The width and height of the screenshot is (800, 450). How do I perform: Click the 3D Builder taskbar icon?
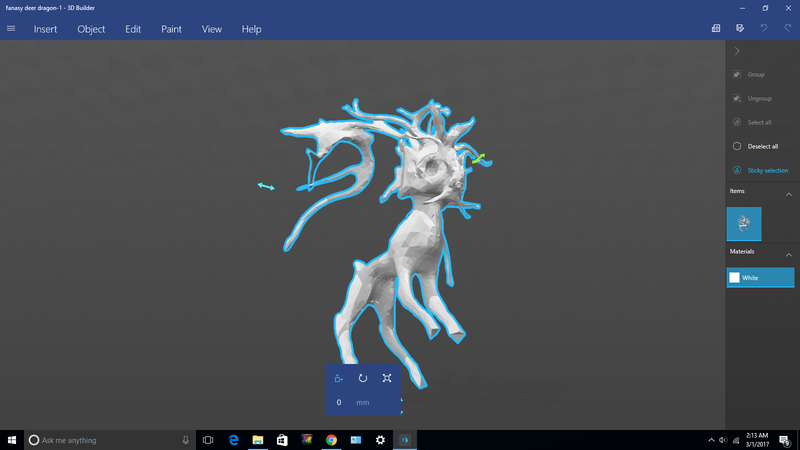coord(405,440)
